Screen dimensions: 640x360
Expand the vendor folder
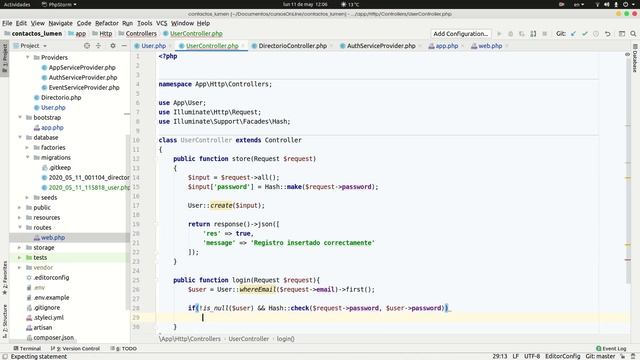coord(20,268)
